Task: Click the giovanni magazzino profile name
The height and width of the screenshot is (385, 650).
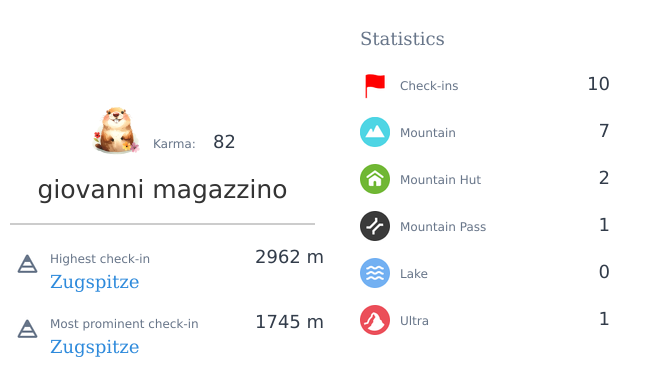Action: (162, 190)
